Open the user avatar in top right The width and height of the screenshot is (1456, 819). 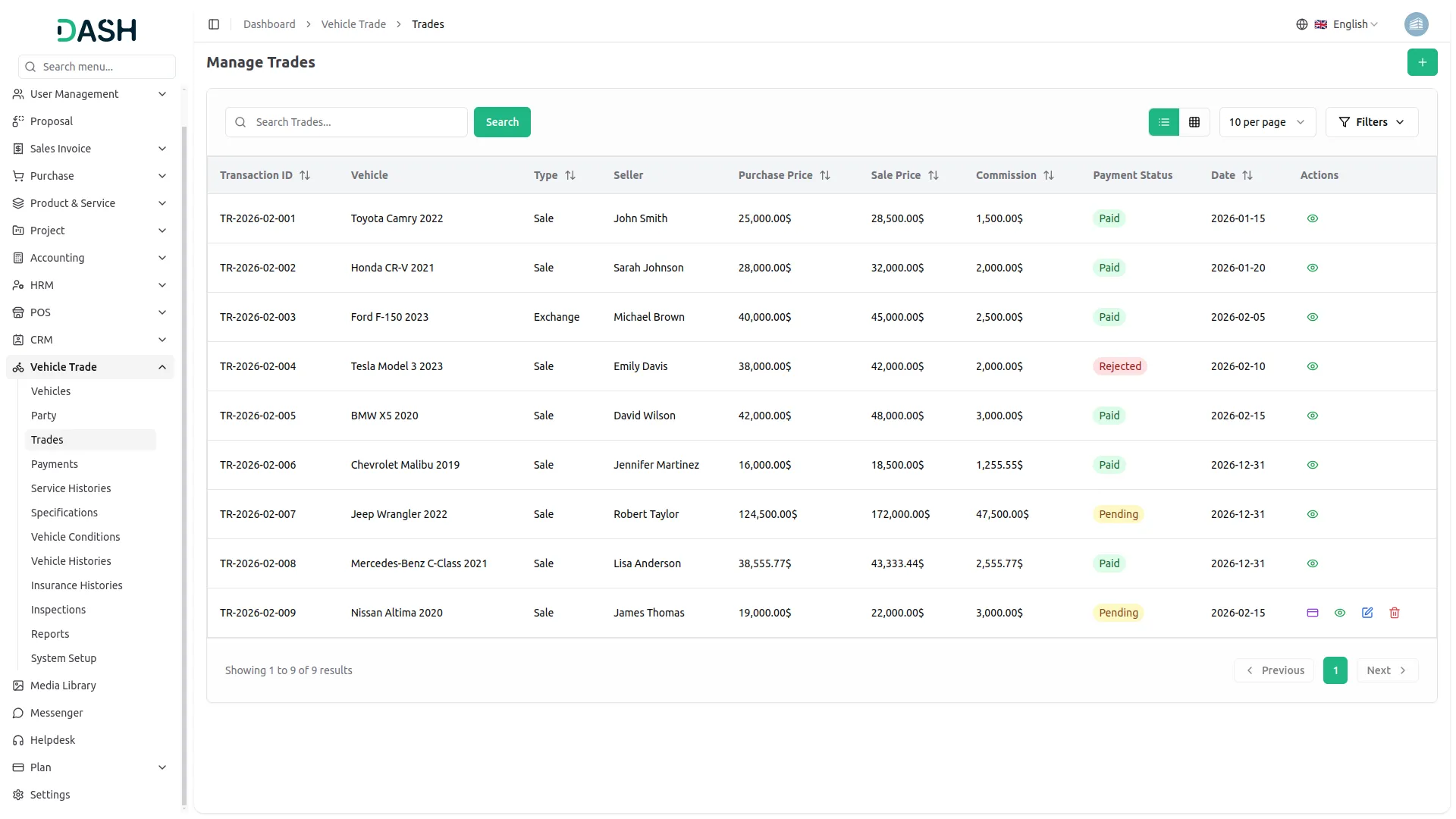point(1416,24)
